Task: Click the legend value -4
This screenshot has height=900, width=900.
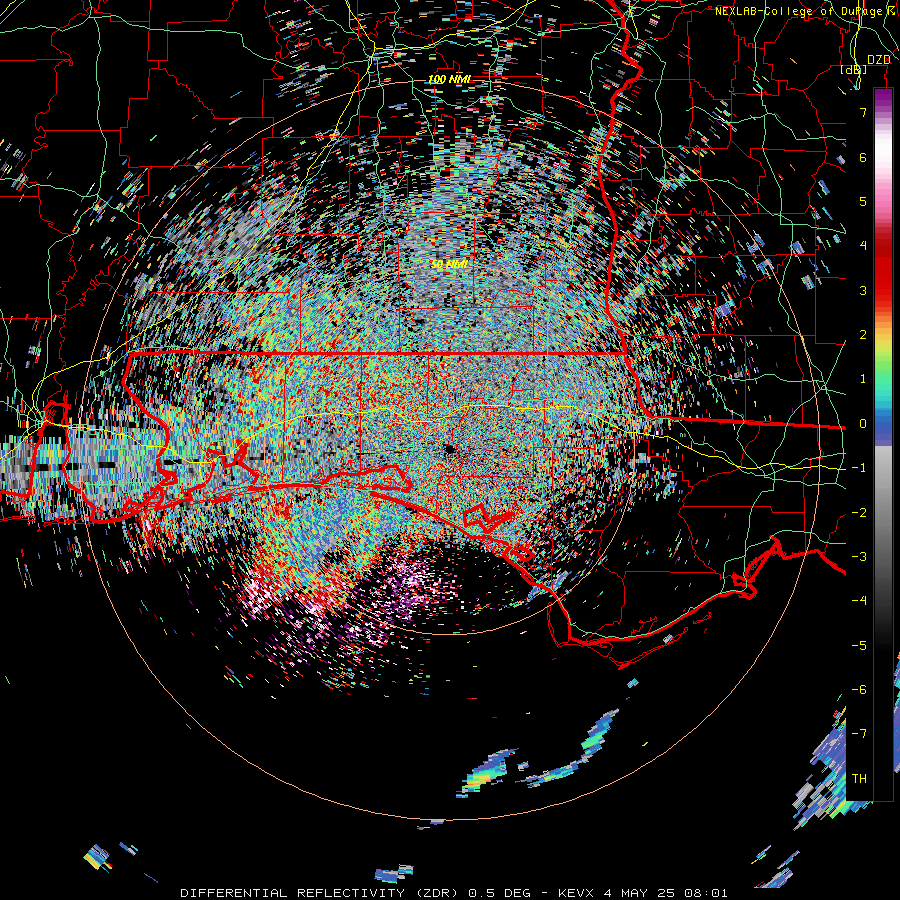Action: tap(859, 600)
